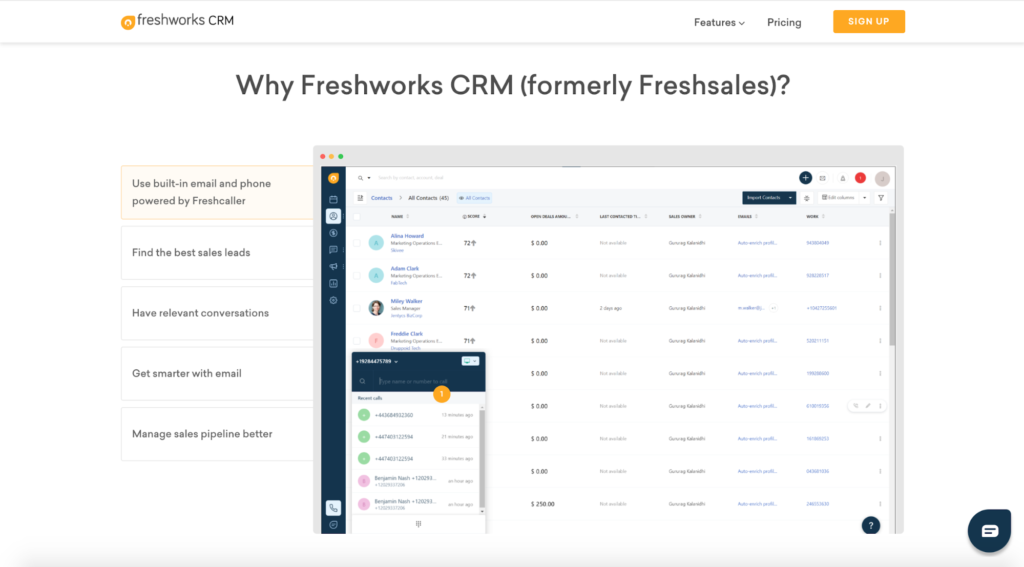The image size is (1024, 567).
Task: Select 'Have relevant conversations' tab
Action: click(217, 313)
